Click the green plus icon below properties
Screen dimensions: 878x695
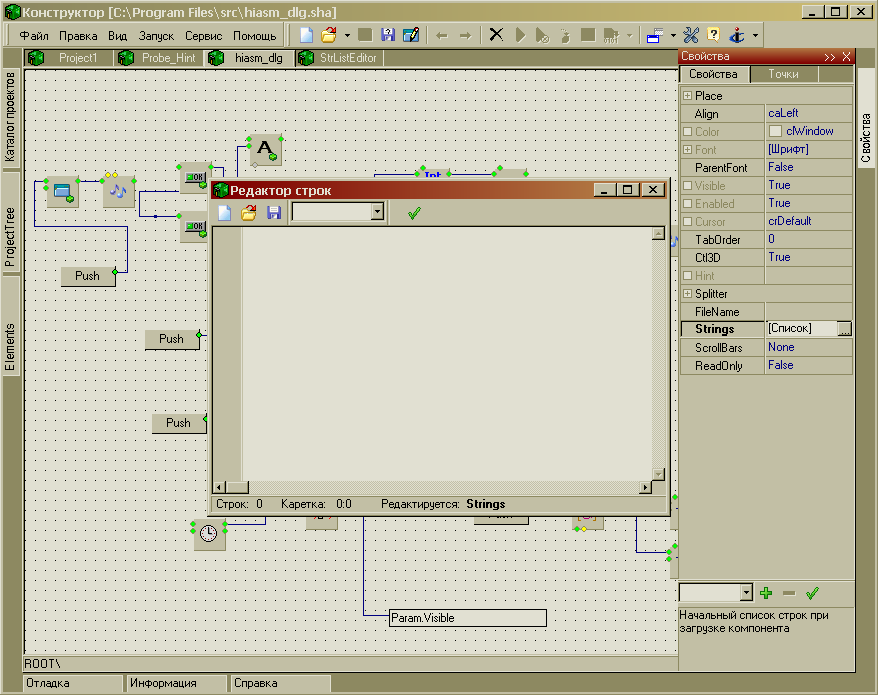point(767,592)
